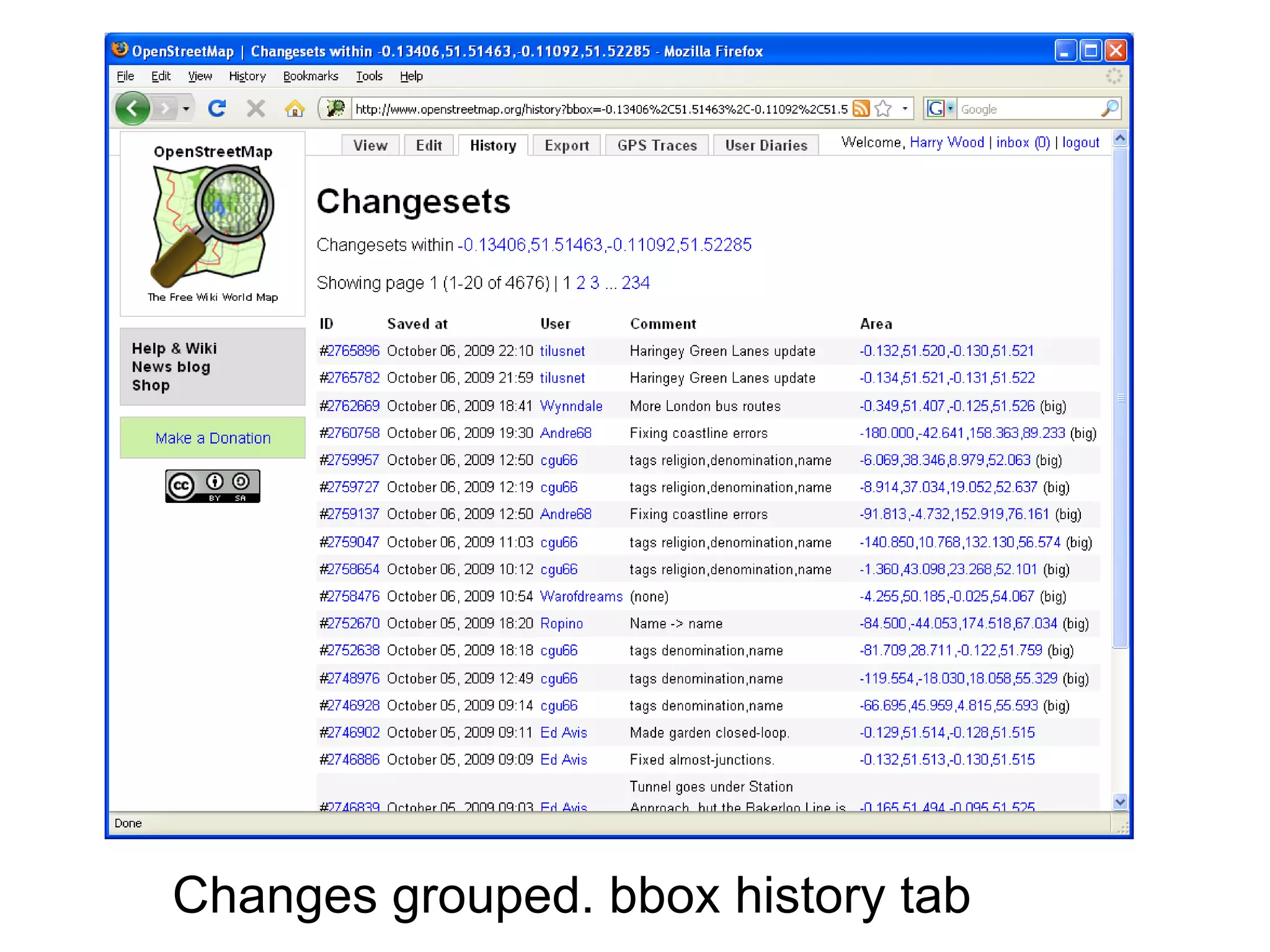Go to changesets page 2
This screenshot has width=1270, height=952.
(x=580, y=283)
